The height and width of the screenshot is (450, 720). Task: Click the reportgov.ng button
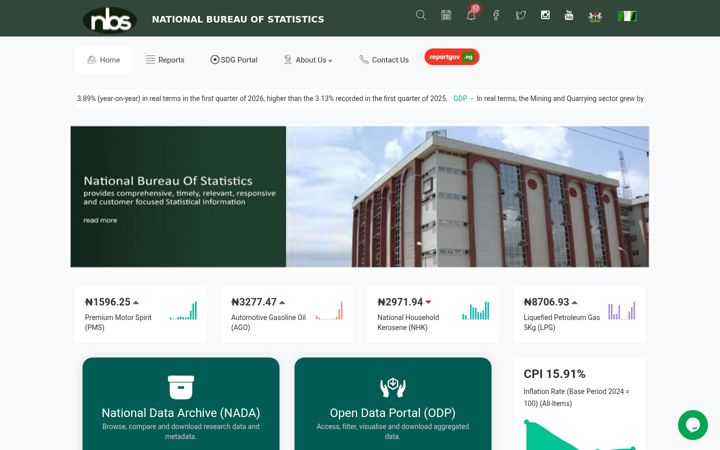[x=452, y=57]
